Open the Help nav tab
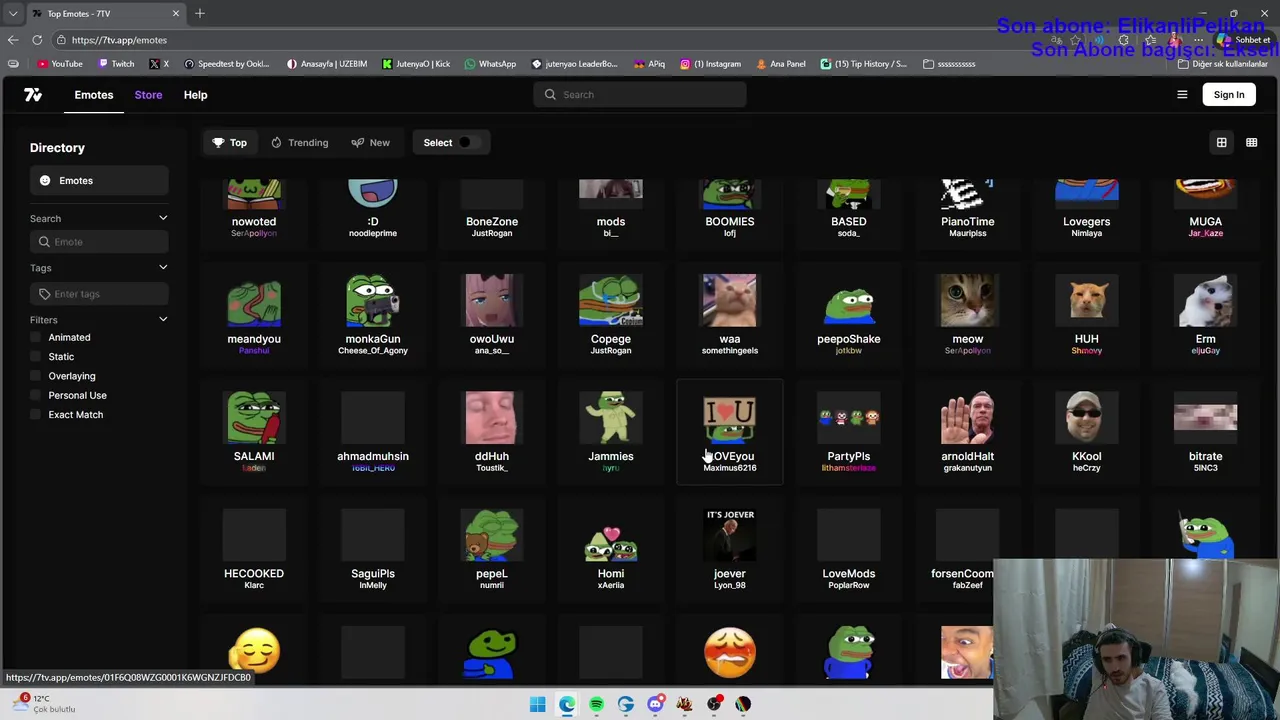Image resolution: width=1280 pixels, height=720 pixels. pos(195,95)
